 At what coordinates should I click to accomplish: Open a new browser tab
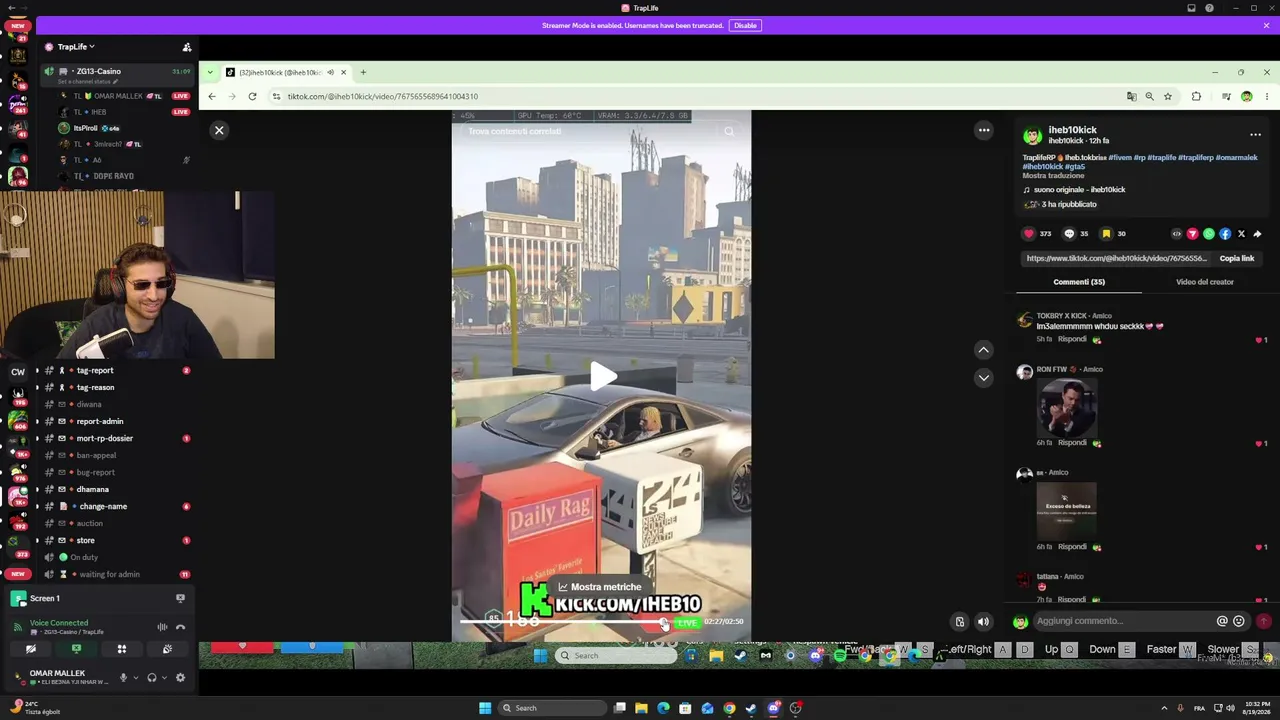[x=363, y=72]
